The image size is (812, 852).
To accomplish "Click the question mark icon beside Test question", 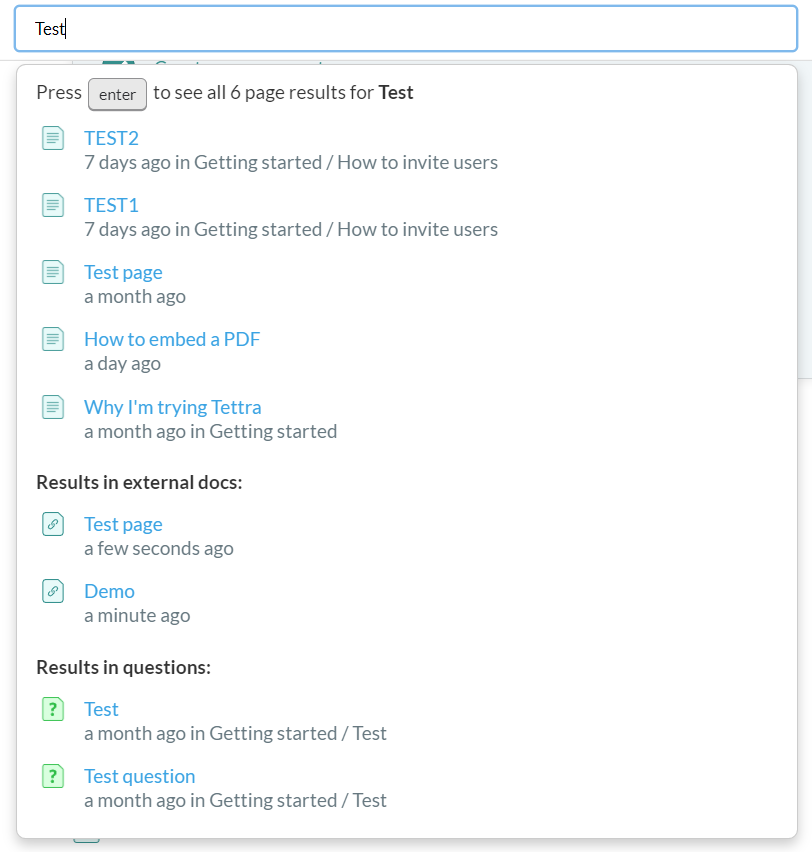I will [x=53, y=776].
